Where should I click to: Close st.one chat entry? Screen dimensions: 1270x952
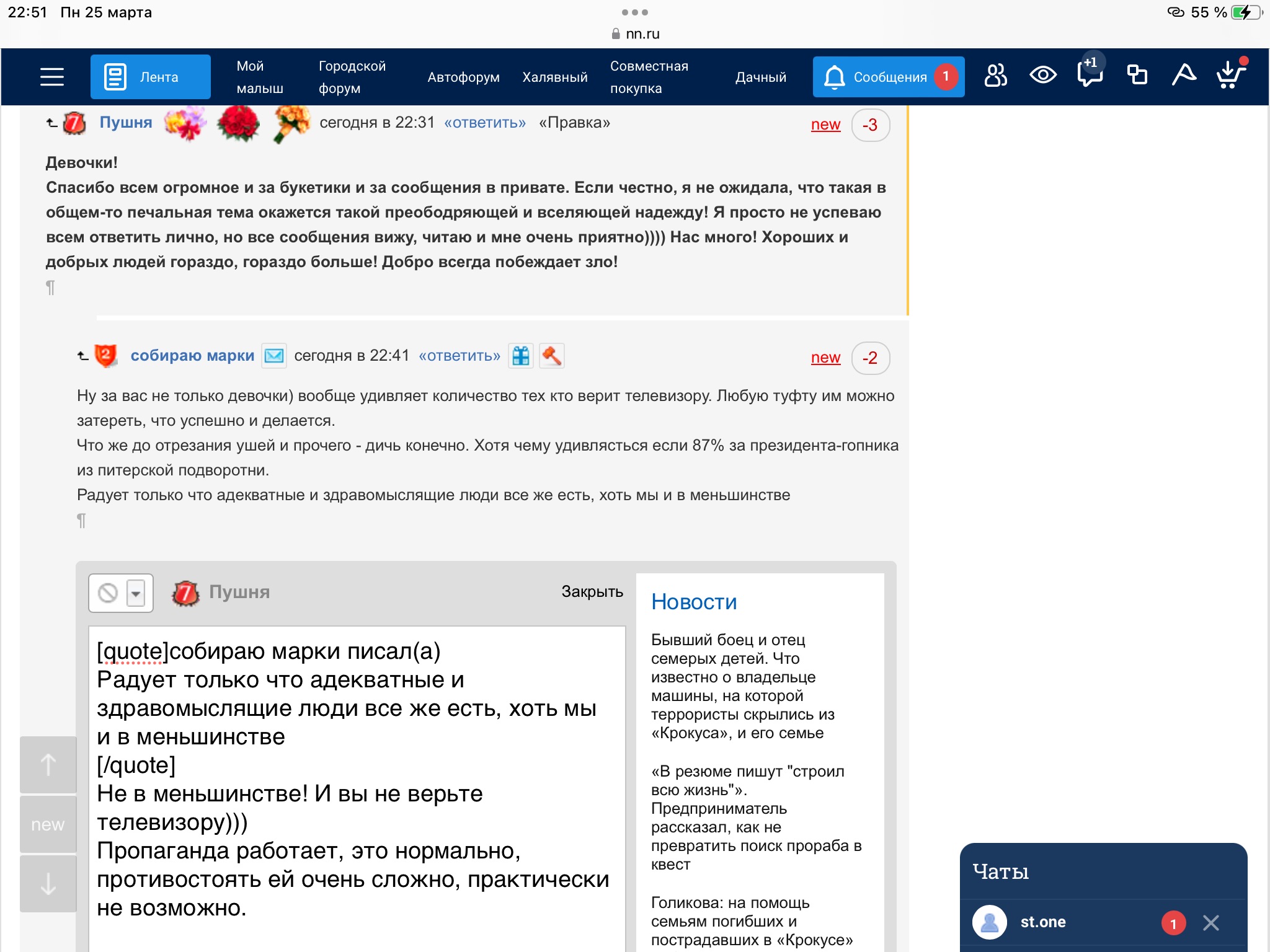pos(1210,923)
